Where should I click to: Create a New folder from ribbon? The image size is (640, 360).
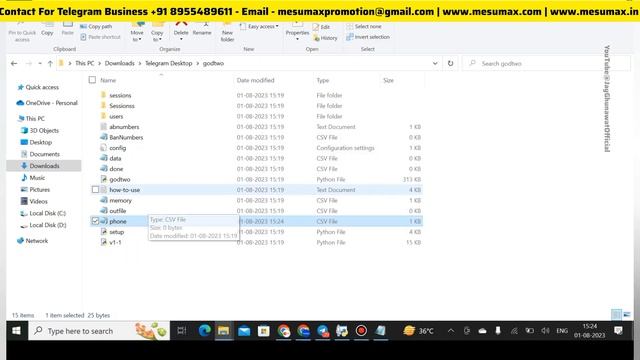pos(227,32)
